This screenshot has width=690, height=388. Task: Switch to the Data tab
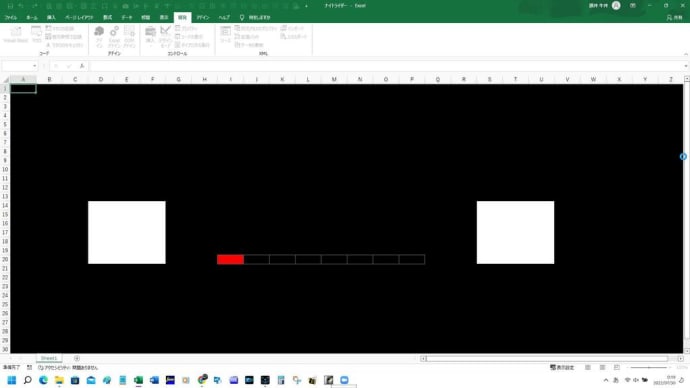[127, 18]
